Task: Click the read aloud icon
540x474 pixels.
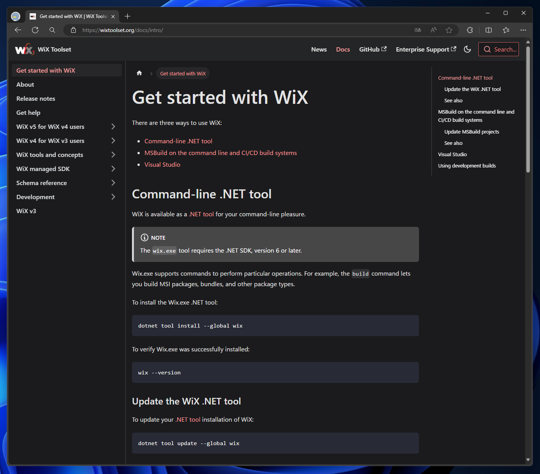Action: (433, 30)
